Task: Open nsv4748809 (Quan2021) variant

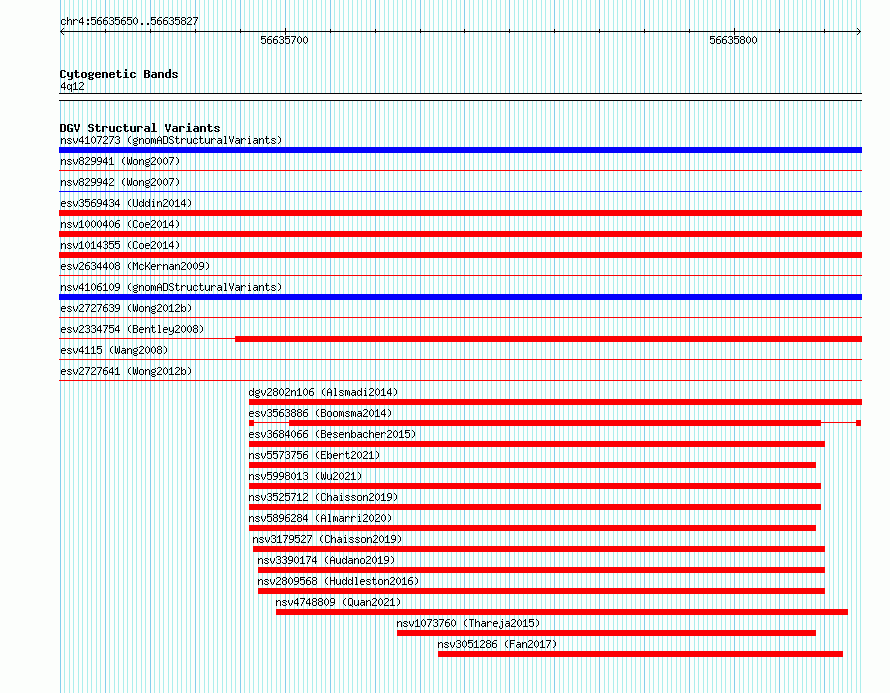Action: point(338,602)
